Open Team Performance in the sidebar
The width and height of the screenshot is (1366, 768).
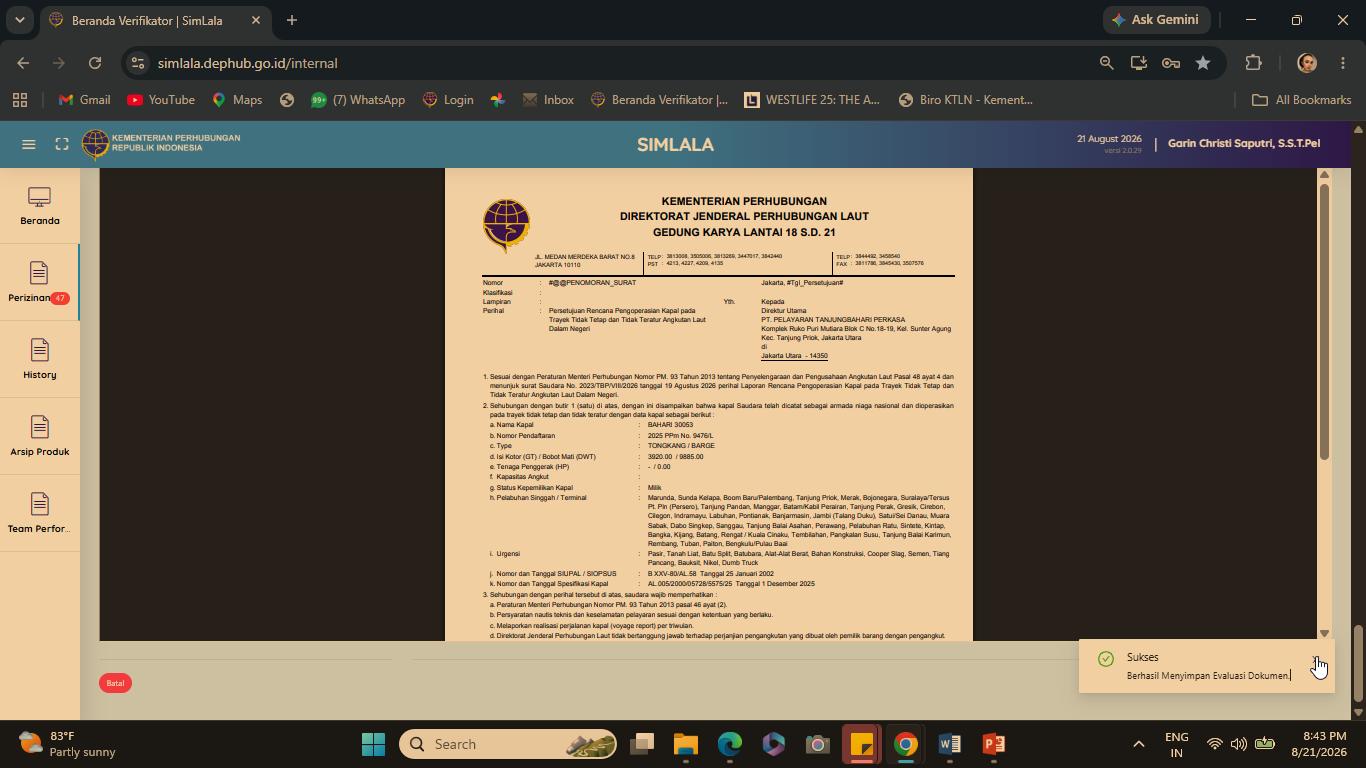40,514
